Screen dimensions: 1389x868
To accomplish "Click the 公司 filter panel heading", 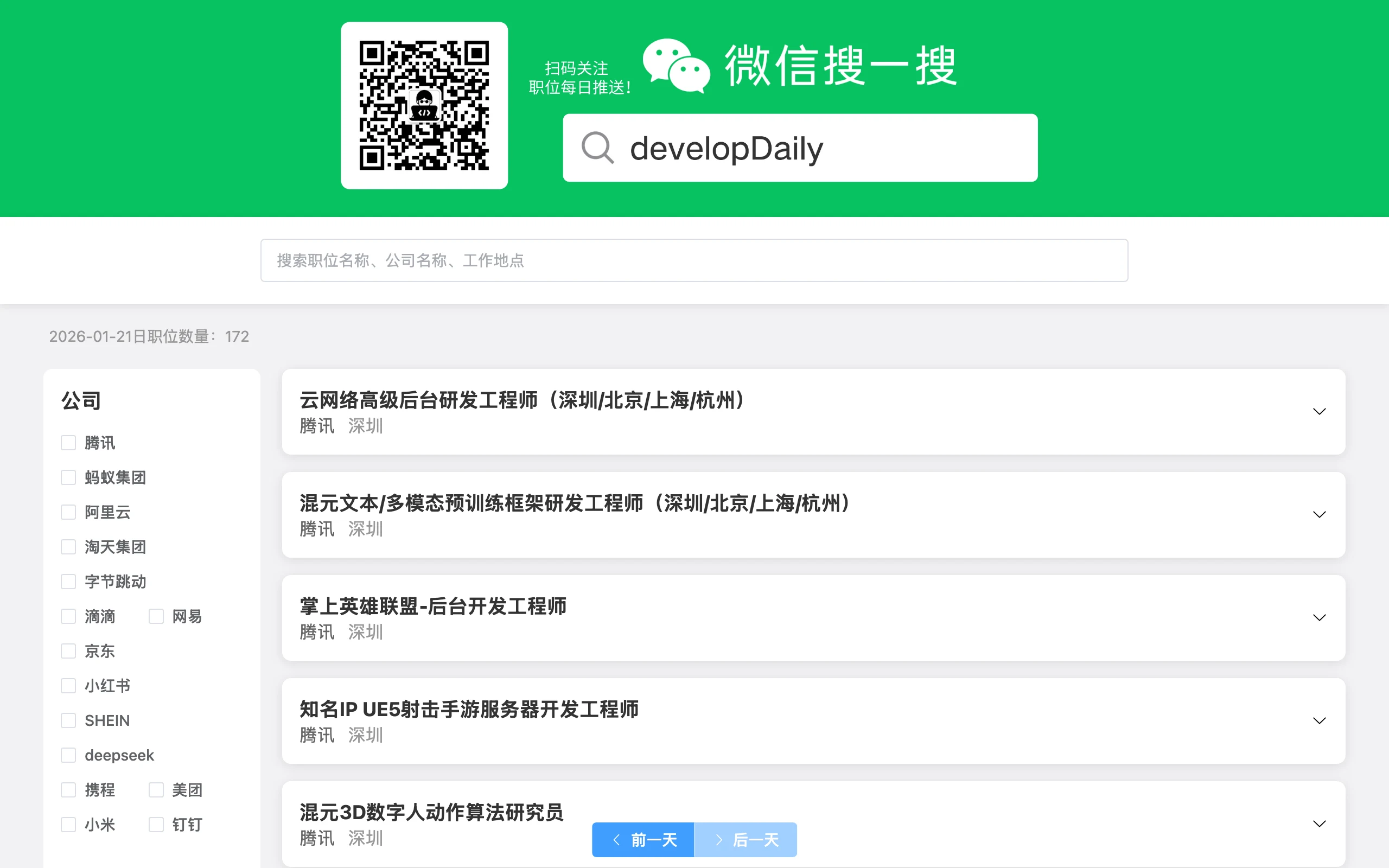I will (81, 401).
